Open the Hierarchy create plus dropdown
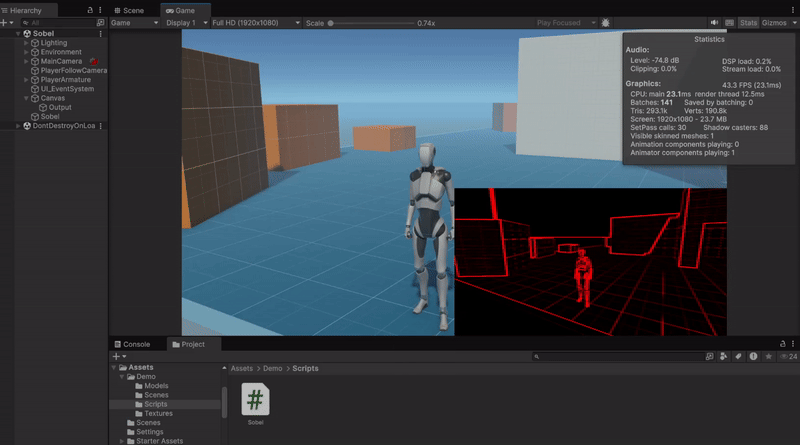 click(7, 22)
